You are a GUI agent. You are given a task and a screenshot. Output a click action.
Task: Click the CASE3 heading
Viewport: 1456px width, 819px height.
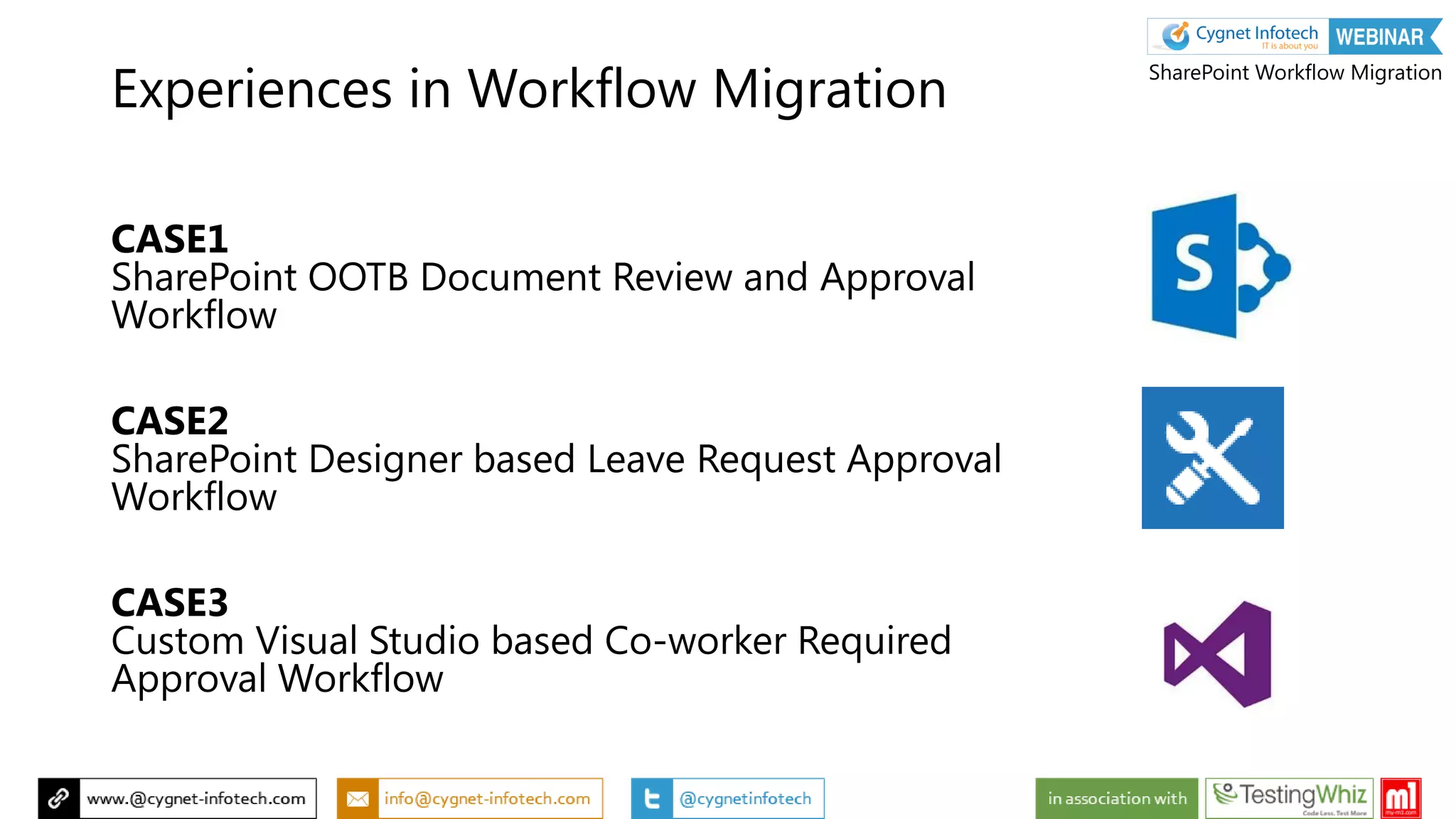(170, 603)
